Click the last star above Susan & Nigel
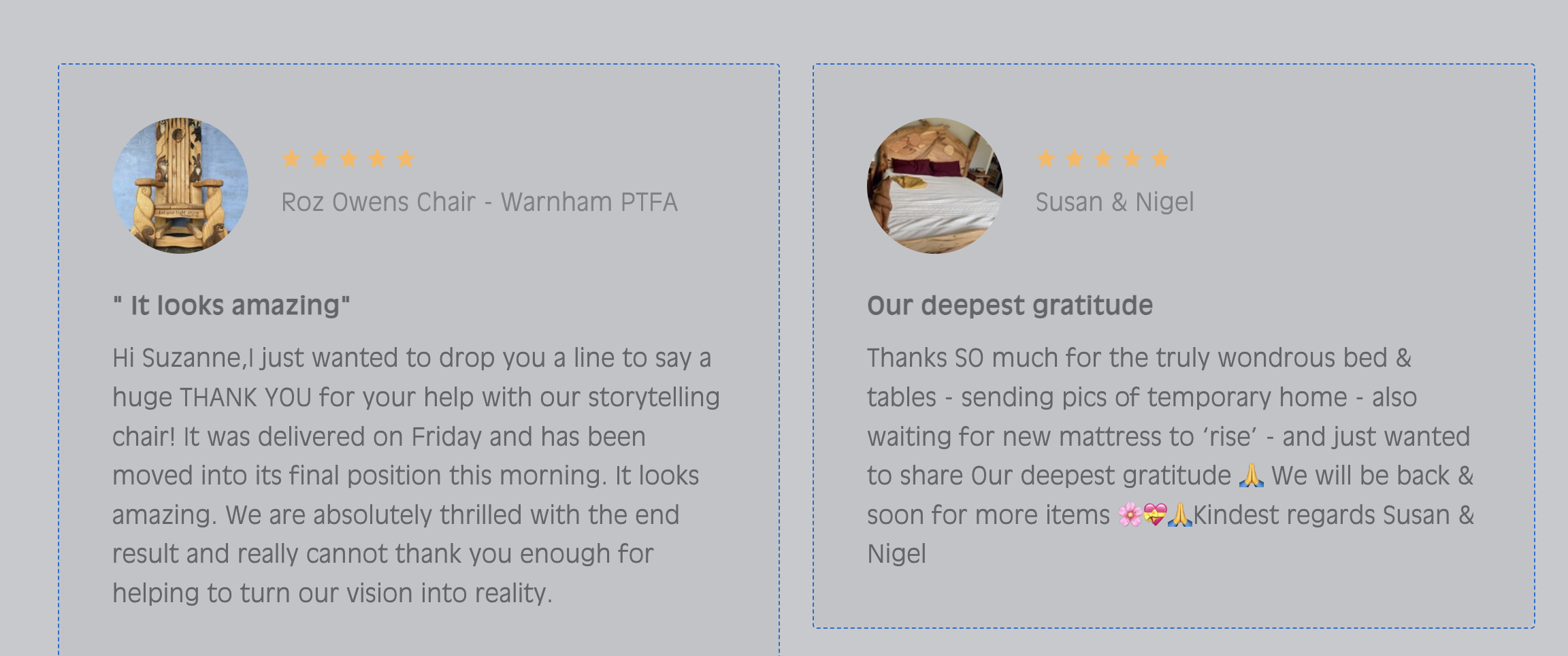 [x=1160, y=159]
